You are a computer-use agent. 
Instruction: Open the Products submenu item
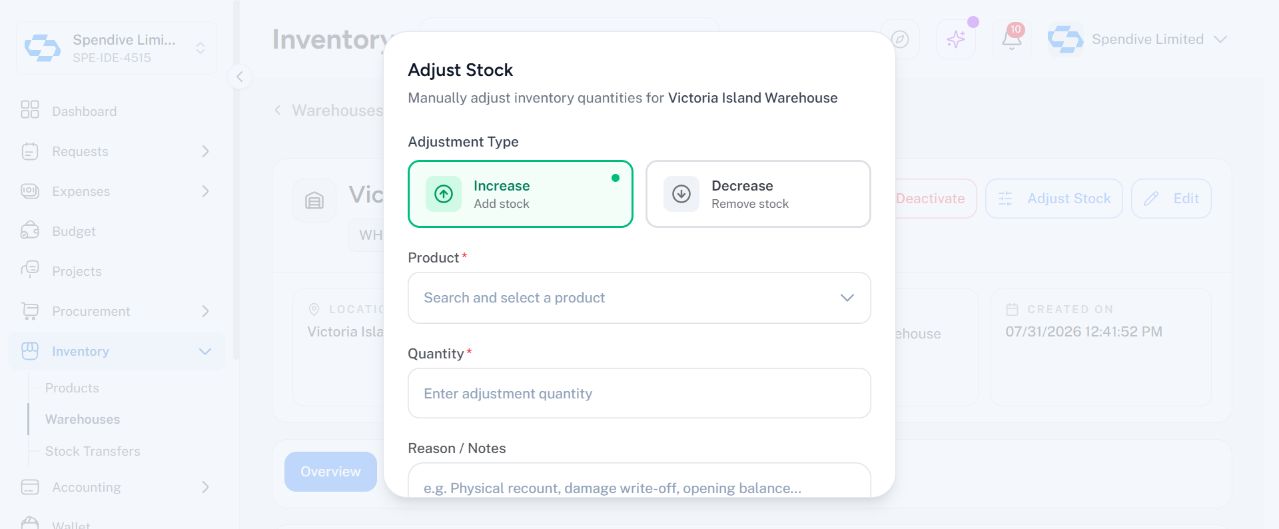point(72,388)
